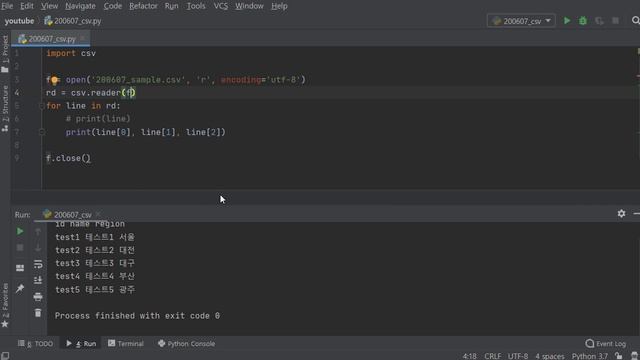Click the stop button in top toolbar
The image size is (640, 360).
tap(615, 21)
